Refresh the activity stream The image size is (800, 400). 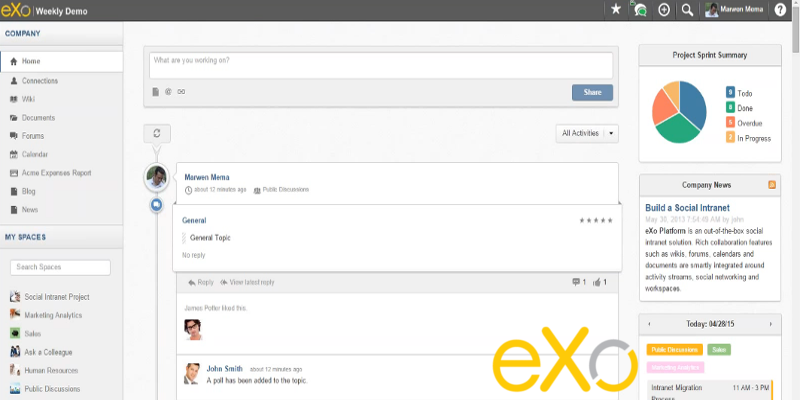[157, 133]
